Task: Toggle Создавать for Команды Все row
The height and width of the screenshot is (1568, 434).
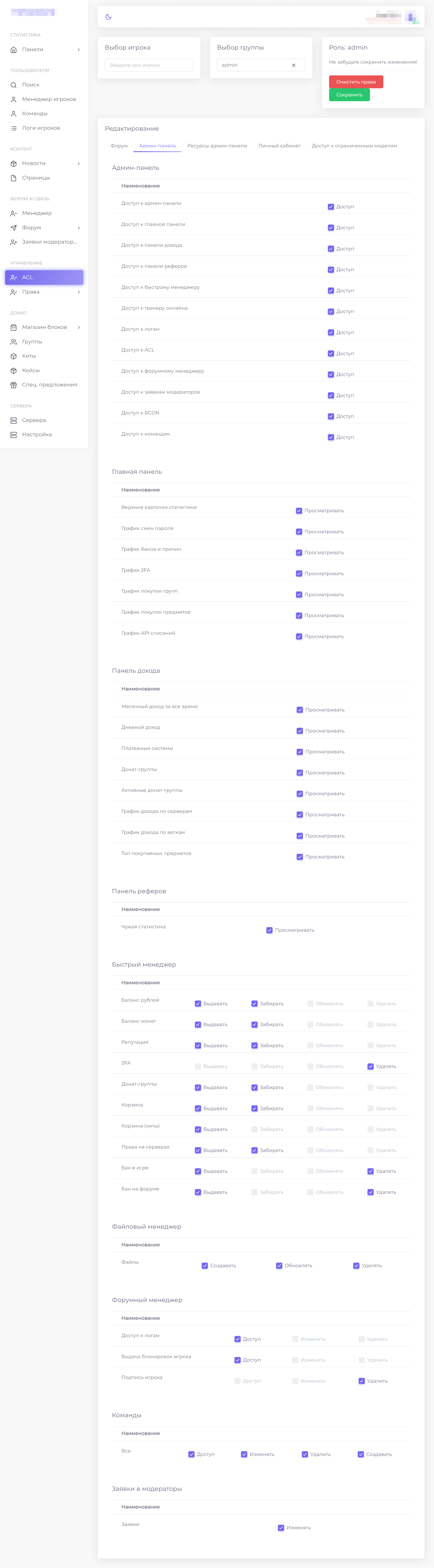Action: coord(360,1454)
